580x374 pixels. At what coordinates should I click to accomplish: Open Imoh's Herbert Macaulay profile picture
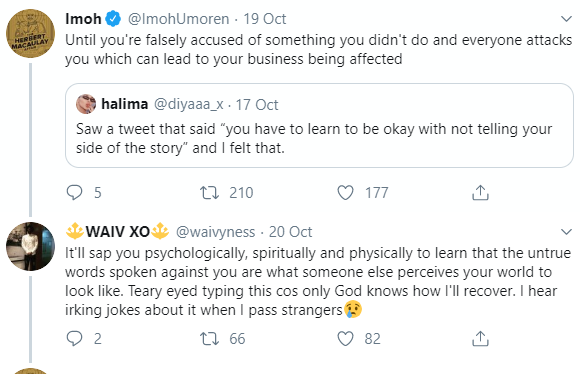(30, 33)
